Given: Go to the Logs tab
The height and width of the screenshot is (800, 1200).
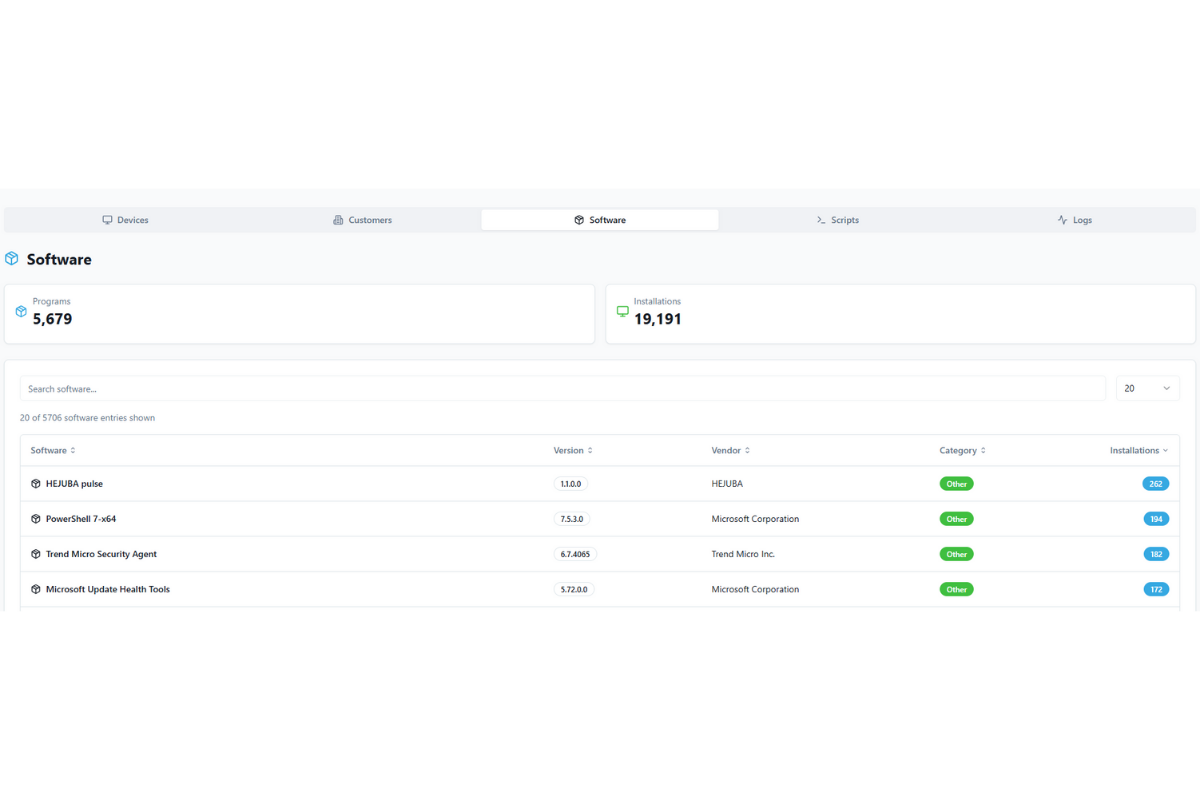Looking at the screenshot, I should [1074, 220].
